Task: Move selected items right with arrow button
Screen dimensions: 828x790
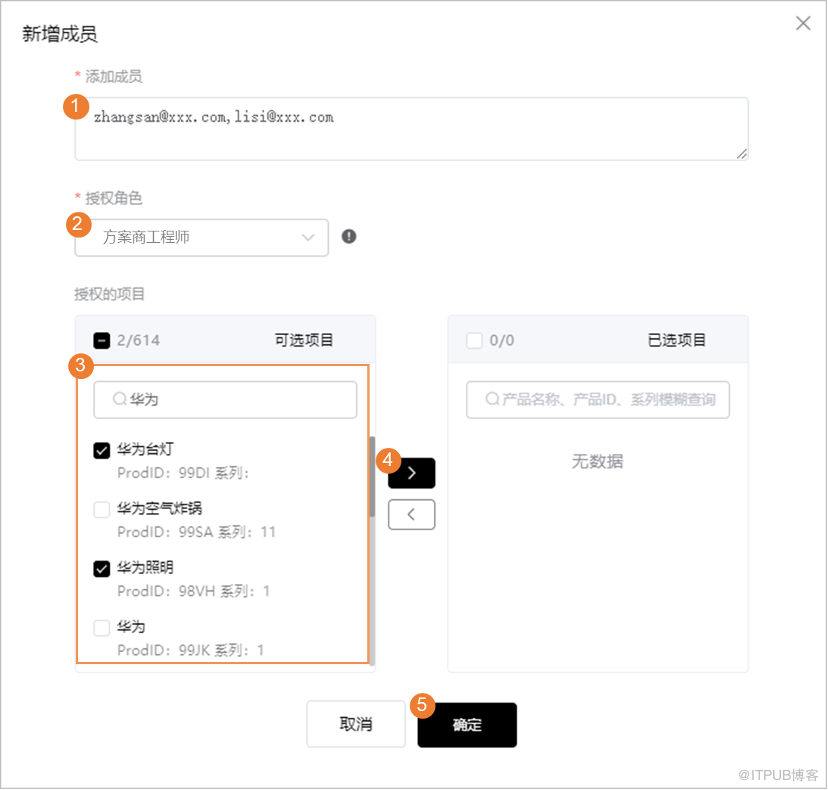Action: 412,473
